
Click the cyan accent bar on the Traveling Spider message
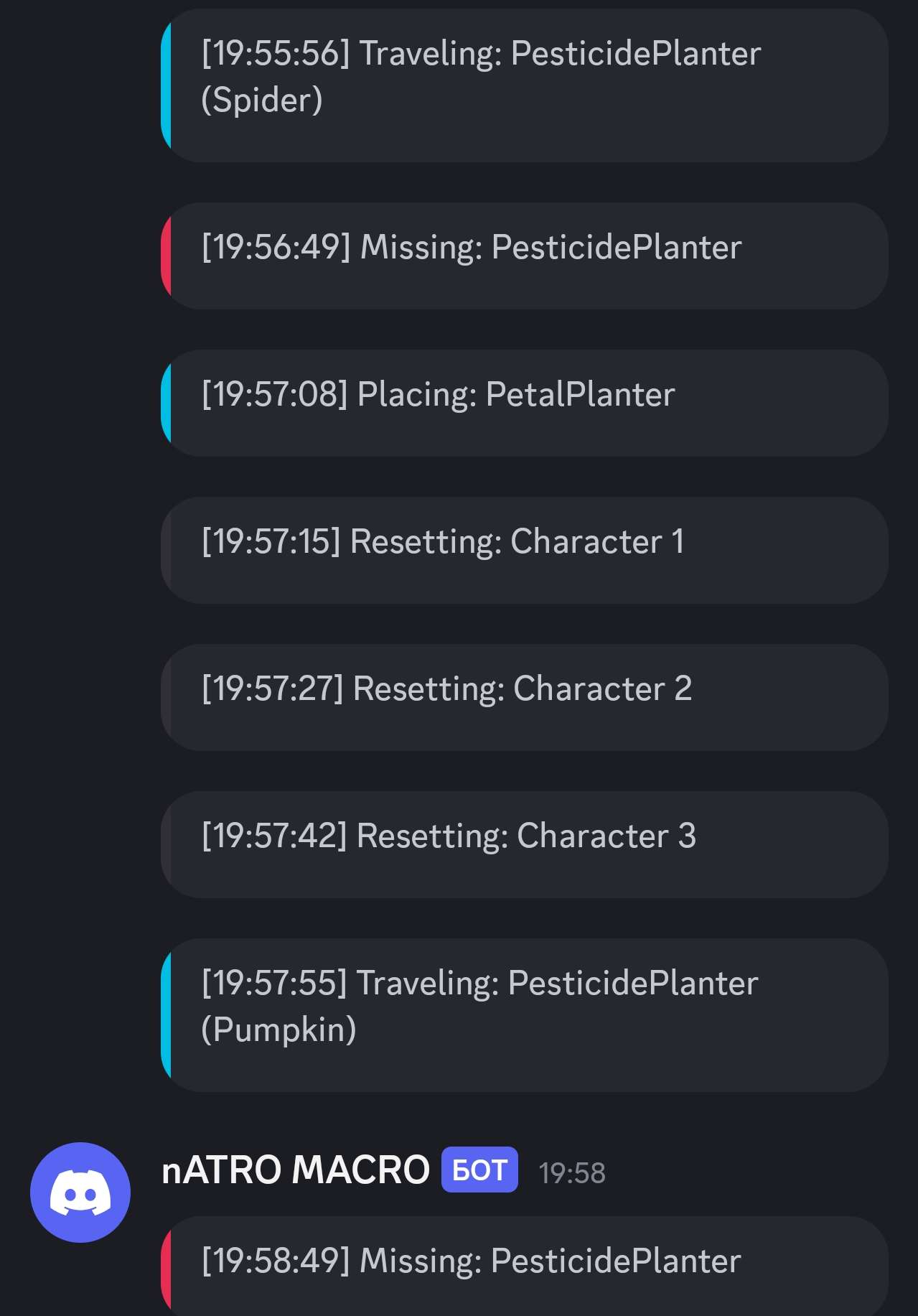(x=168, y=85)
